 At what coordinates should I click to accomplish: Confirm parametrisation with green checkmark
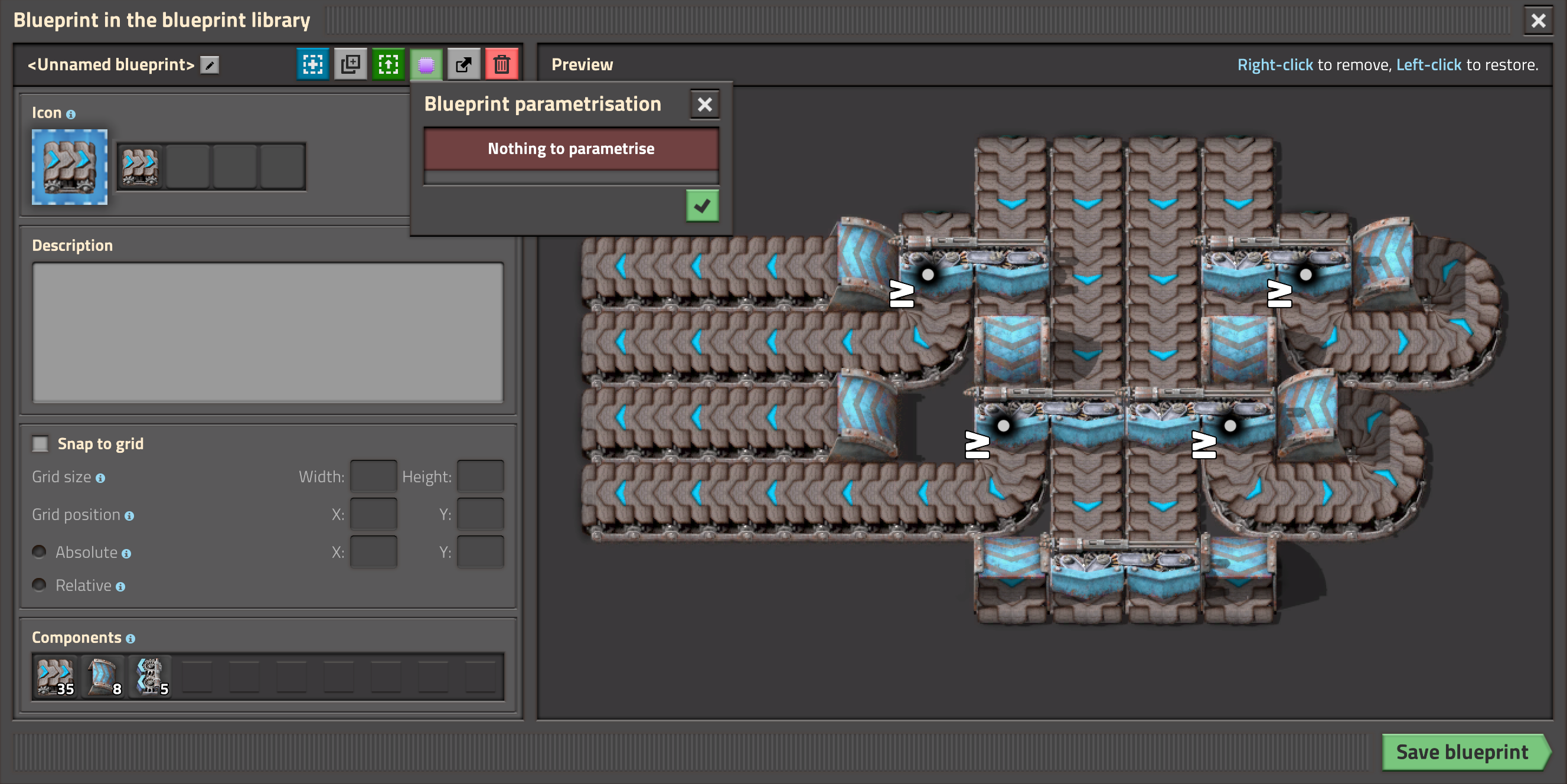702,205
